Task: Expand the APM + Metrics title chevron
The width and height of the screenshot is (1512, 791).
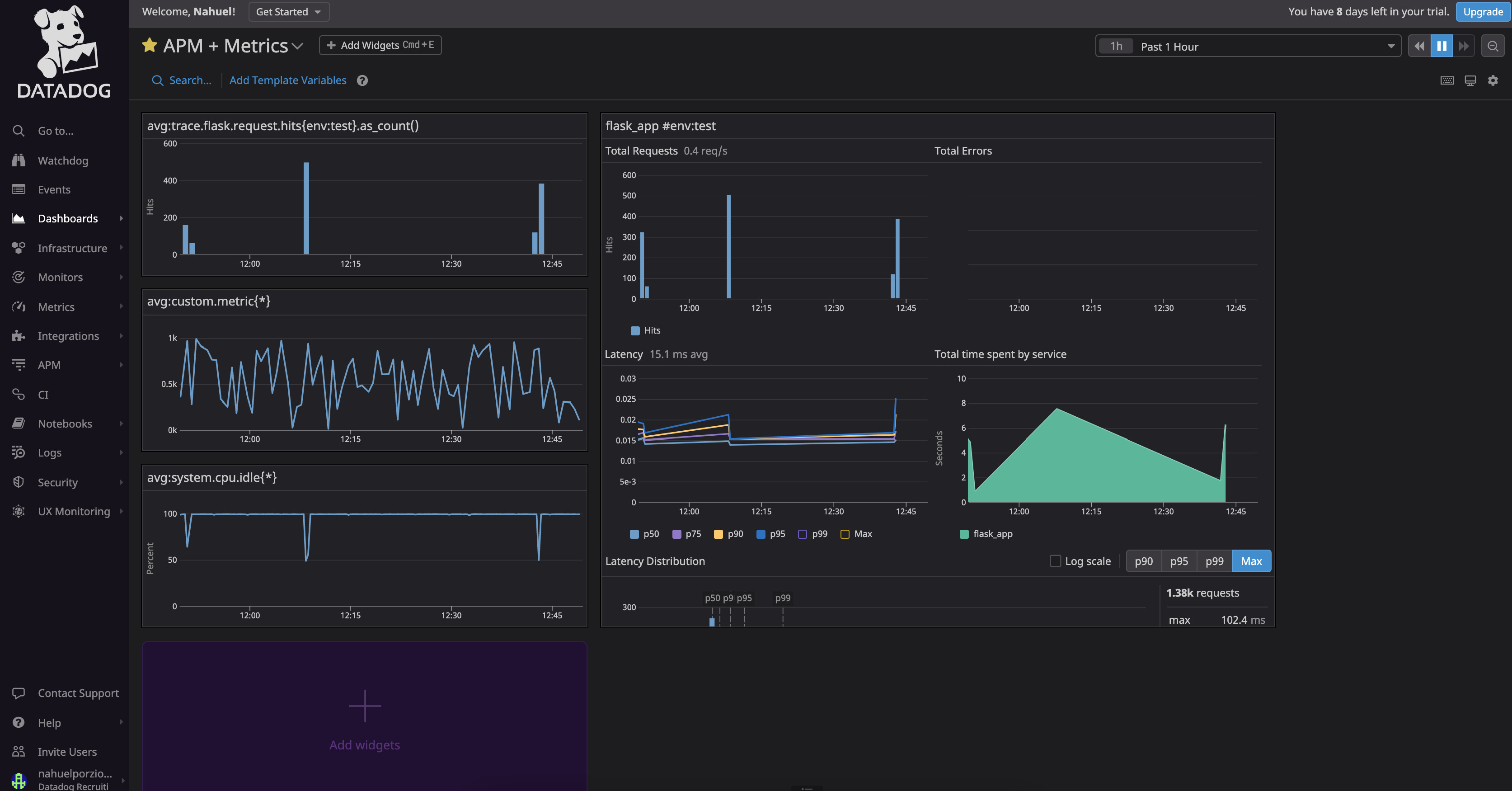Action: [297, 47]
